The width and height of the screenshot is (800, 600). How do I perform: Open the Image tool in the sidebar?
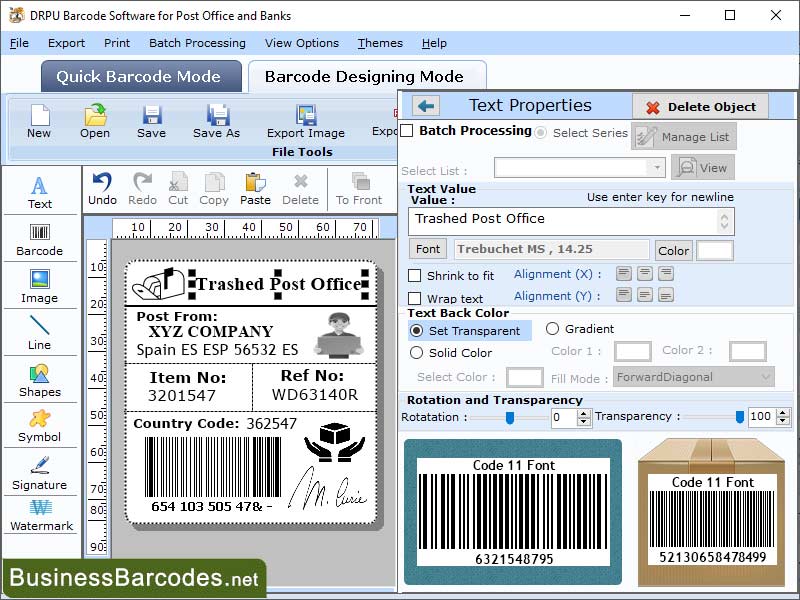point(40,288)
